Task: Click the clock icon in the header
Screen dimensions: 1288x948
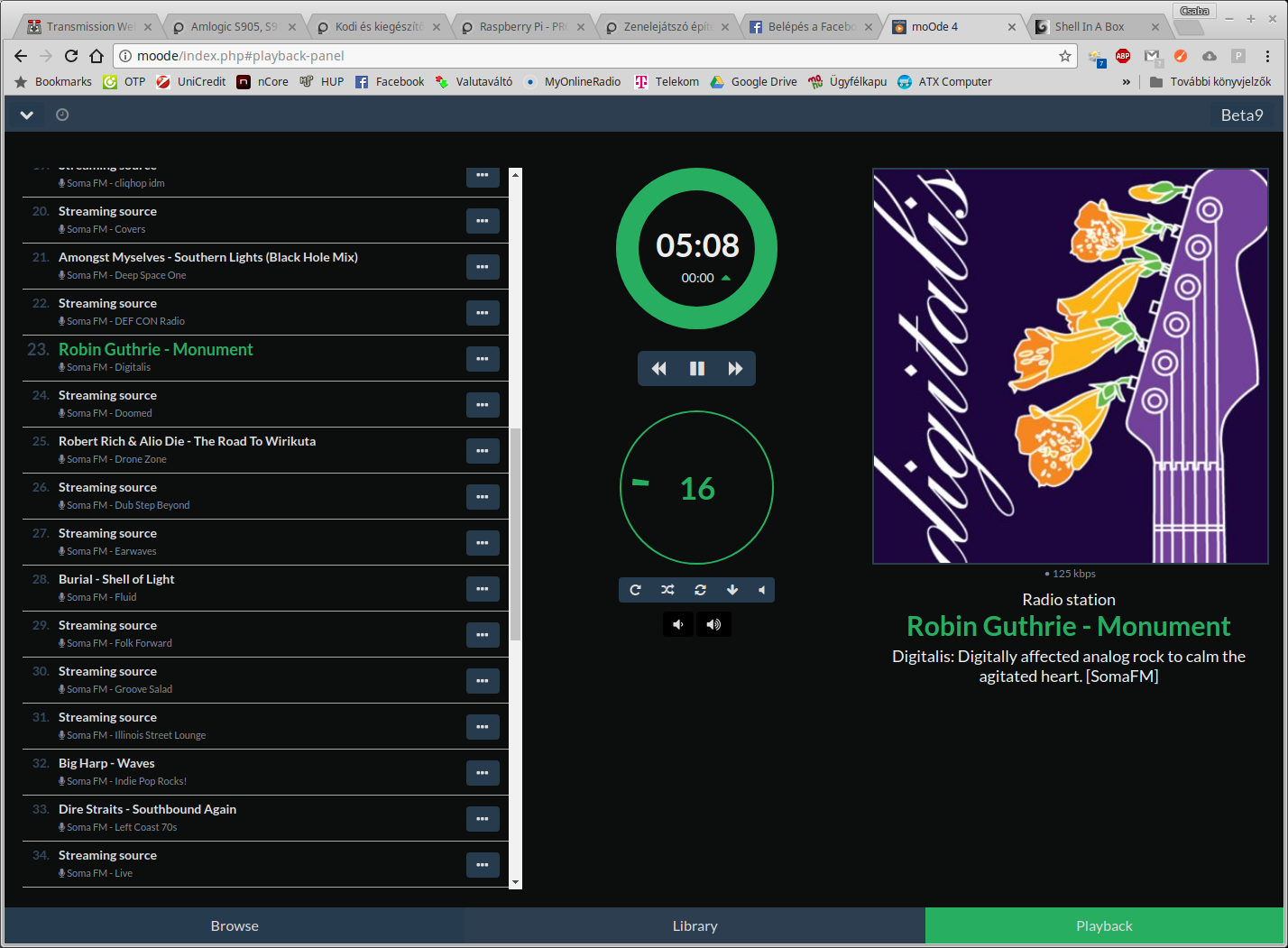Action: coord(62,115)
